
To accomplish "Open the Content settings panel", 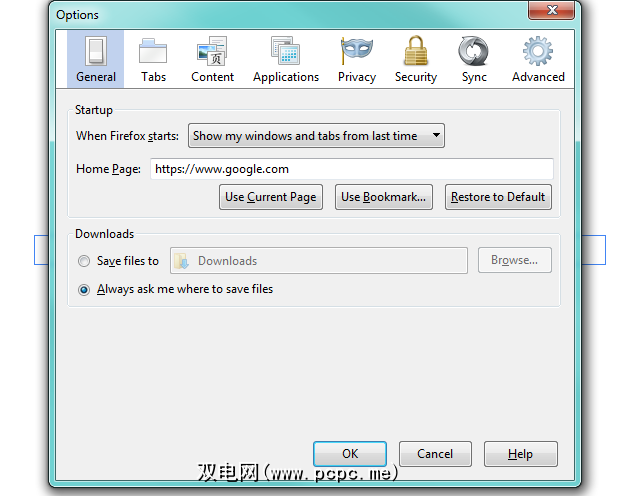I will [212, 59].
